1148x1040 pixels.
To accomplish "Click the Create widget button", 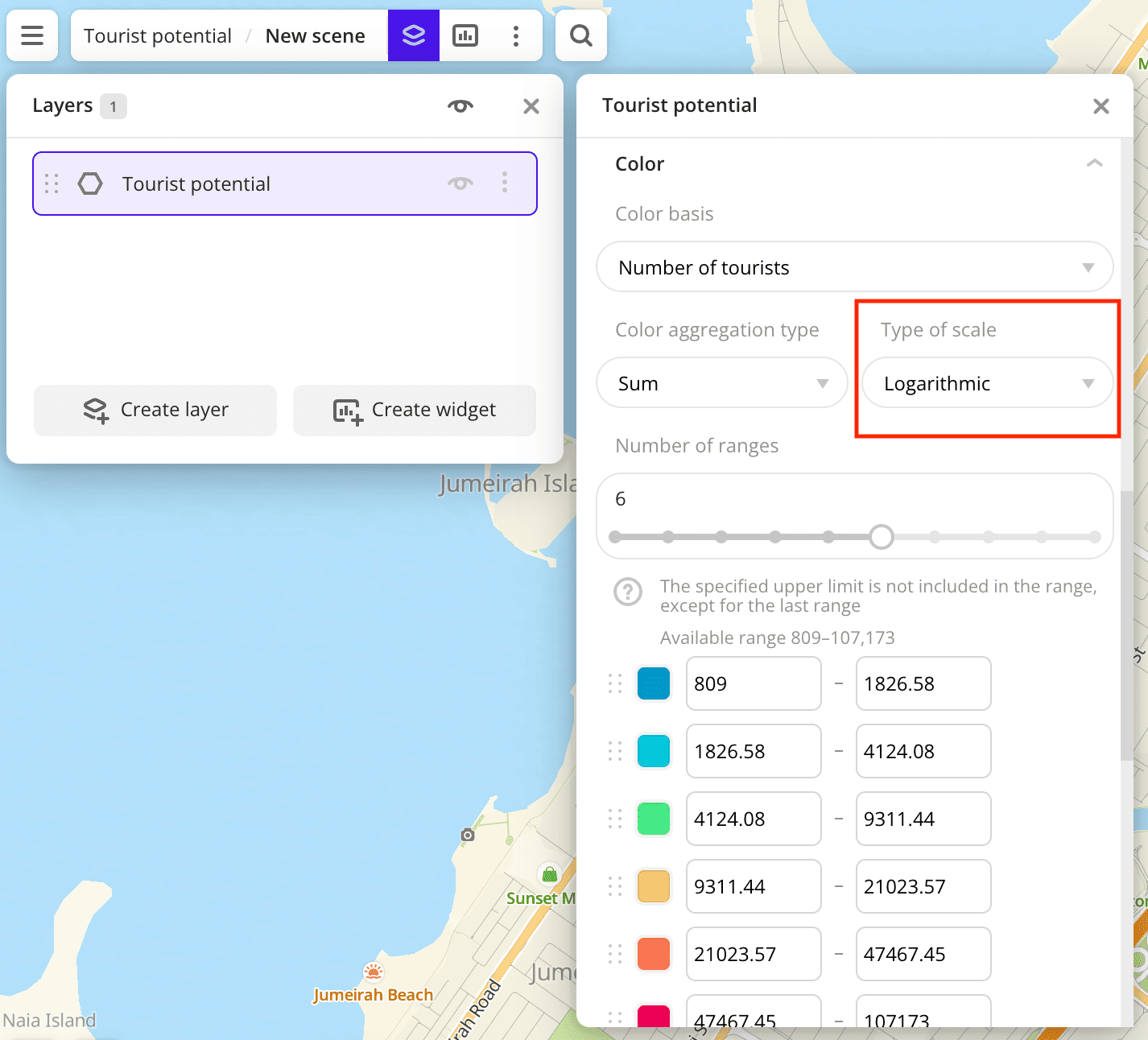I will coord(415,410).
